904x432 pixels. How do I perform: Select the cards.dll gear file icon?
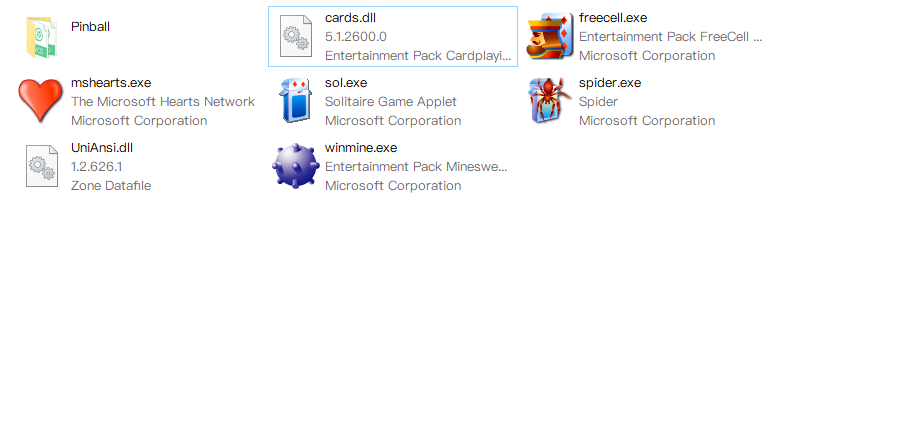296,36
